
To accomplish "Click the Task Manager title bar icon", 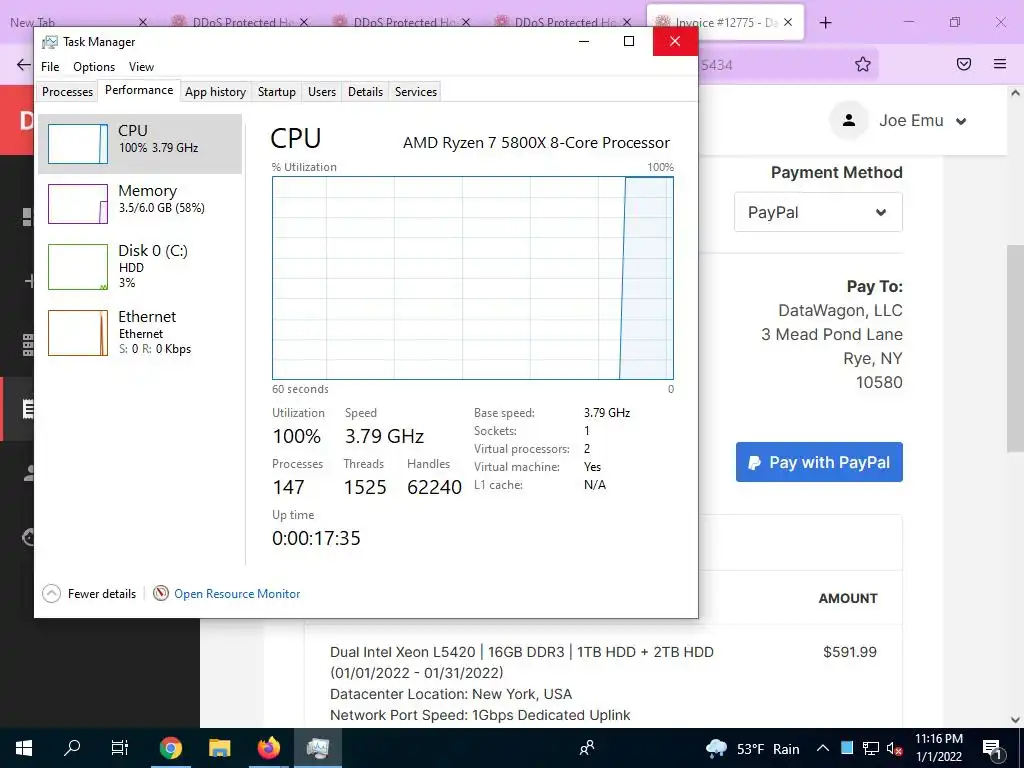I will (50, 42).
